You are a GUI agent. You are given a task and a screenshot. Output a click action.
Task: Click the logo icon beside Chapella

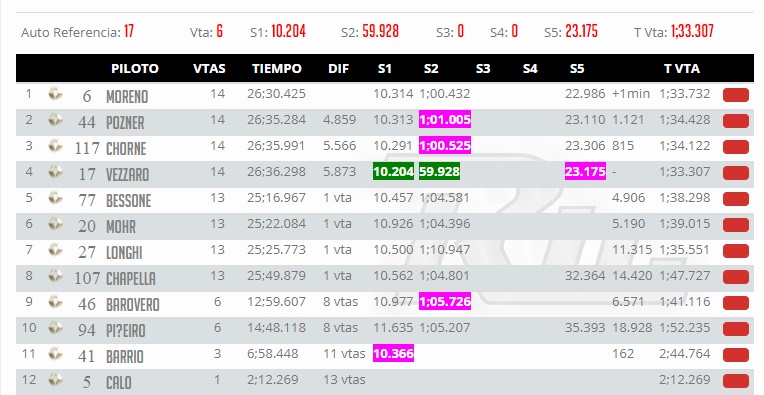pyautogui.click(x=56, y=276)
